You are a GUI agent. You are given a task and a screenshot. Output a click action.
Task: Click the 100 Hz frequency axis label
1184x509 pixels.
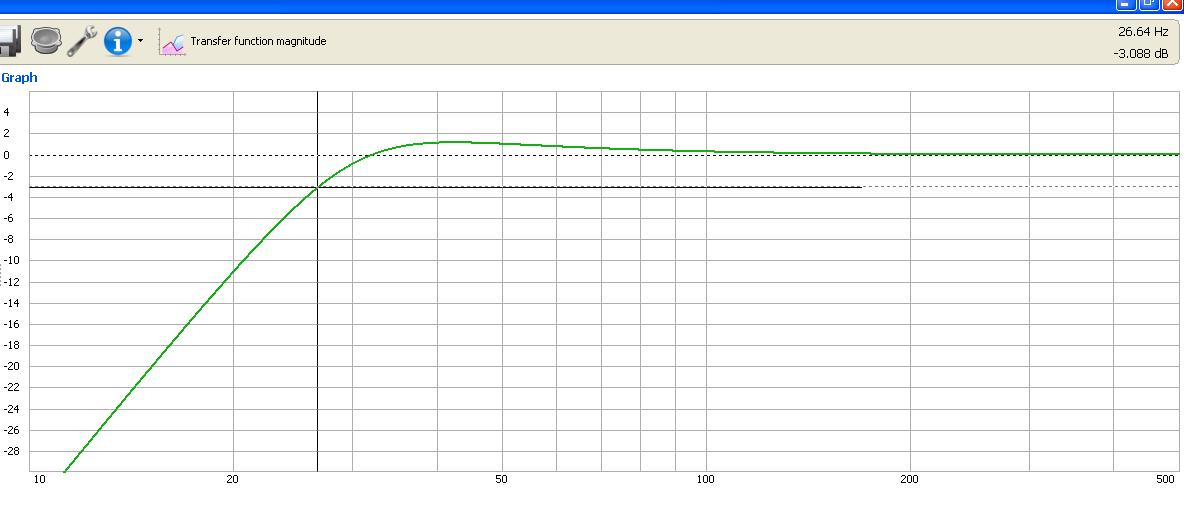click(x=705, y=480)
